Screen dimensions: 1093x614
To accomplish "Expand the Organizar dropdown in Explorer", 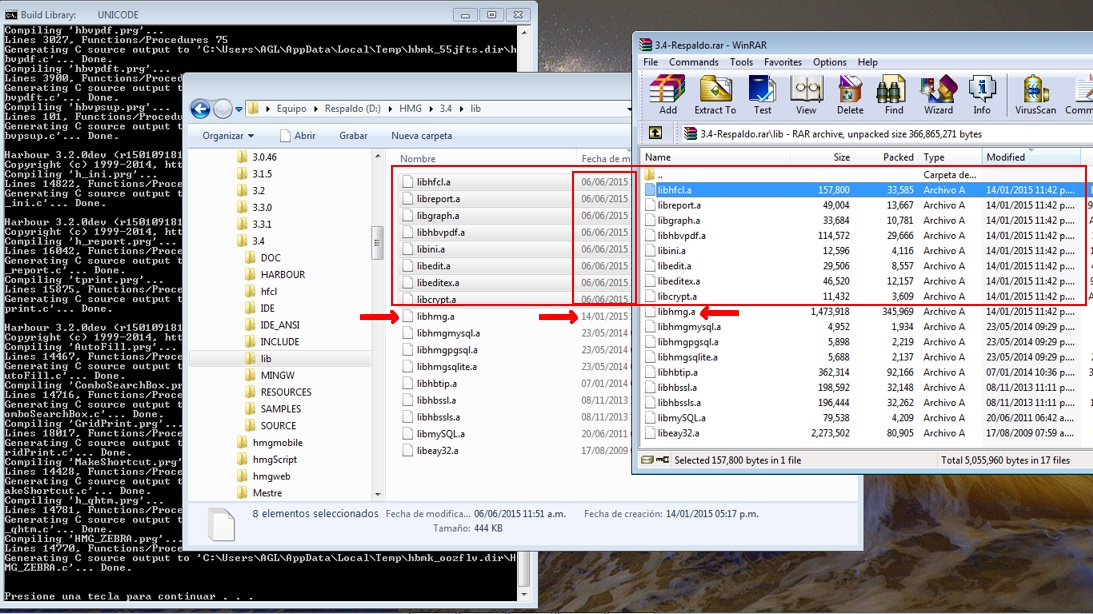I will tap(228, 136).
